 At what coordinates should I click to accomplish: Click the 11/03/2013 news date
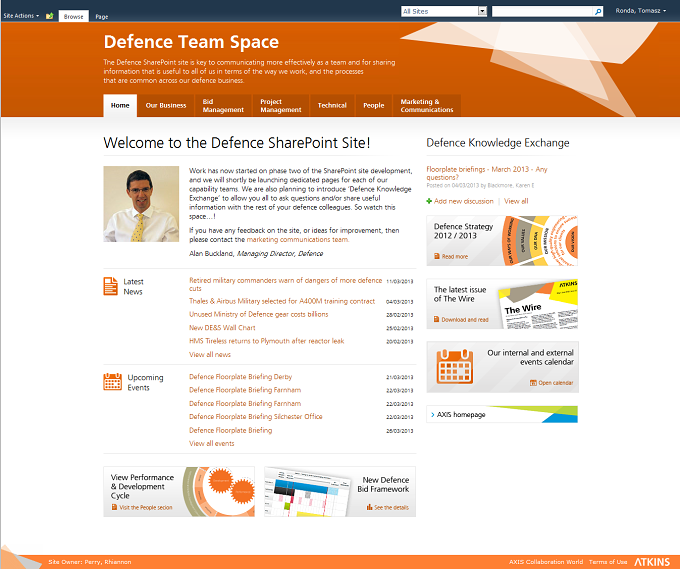click(399, 281)
